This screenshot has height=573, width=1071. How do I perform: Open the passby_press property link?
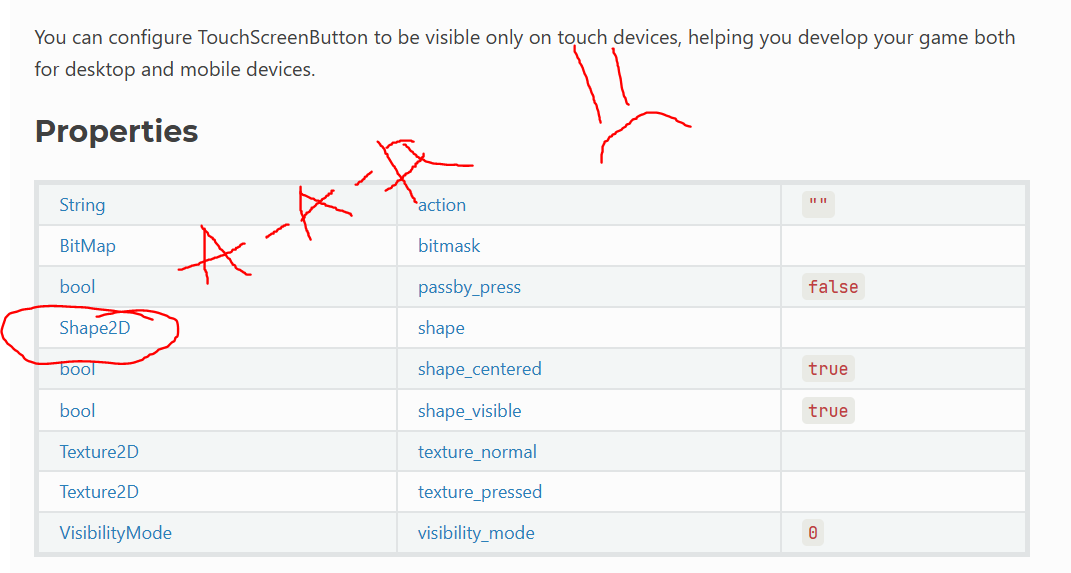[x=469, y=287]
